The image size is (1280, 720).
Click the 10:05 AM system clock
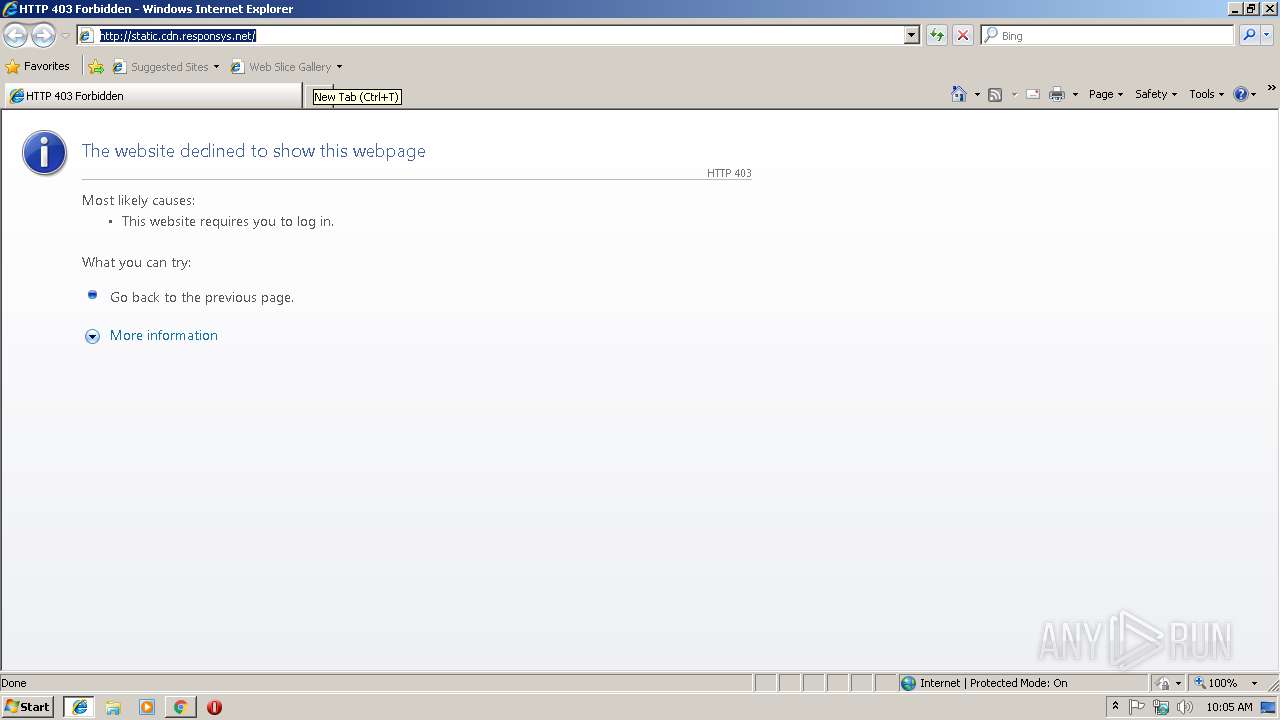pyautogui.click(x=1229, y=707)
